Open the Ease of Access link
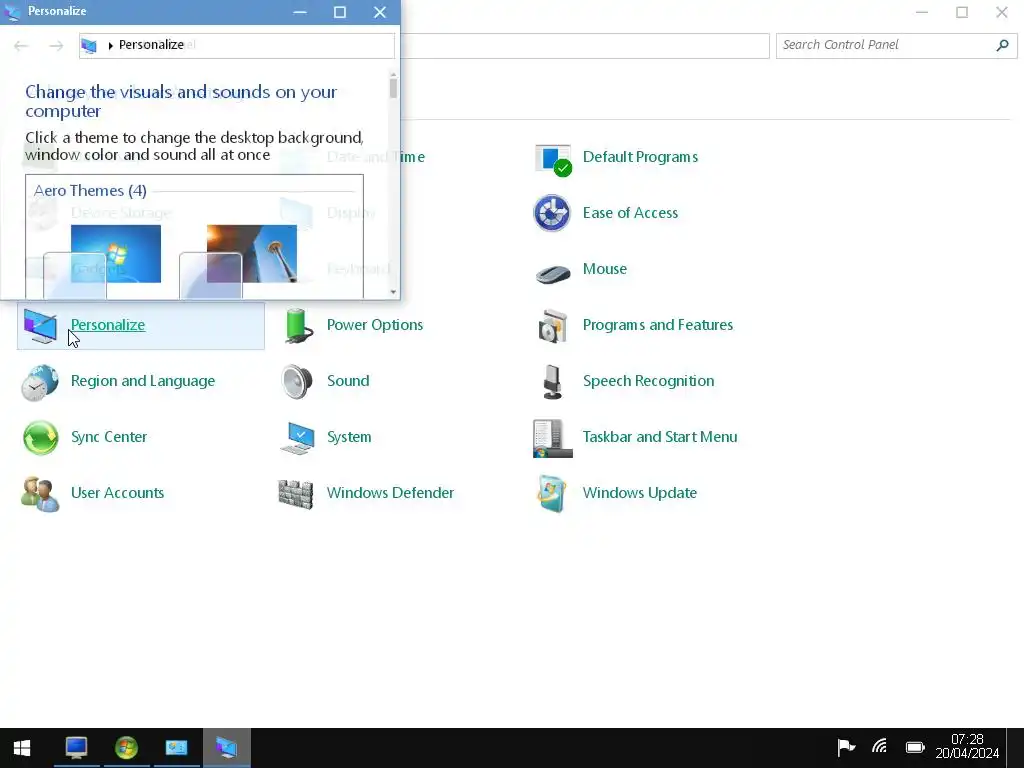This screenshot has height=768, width=1024. 630,213
